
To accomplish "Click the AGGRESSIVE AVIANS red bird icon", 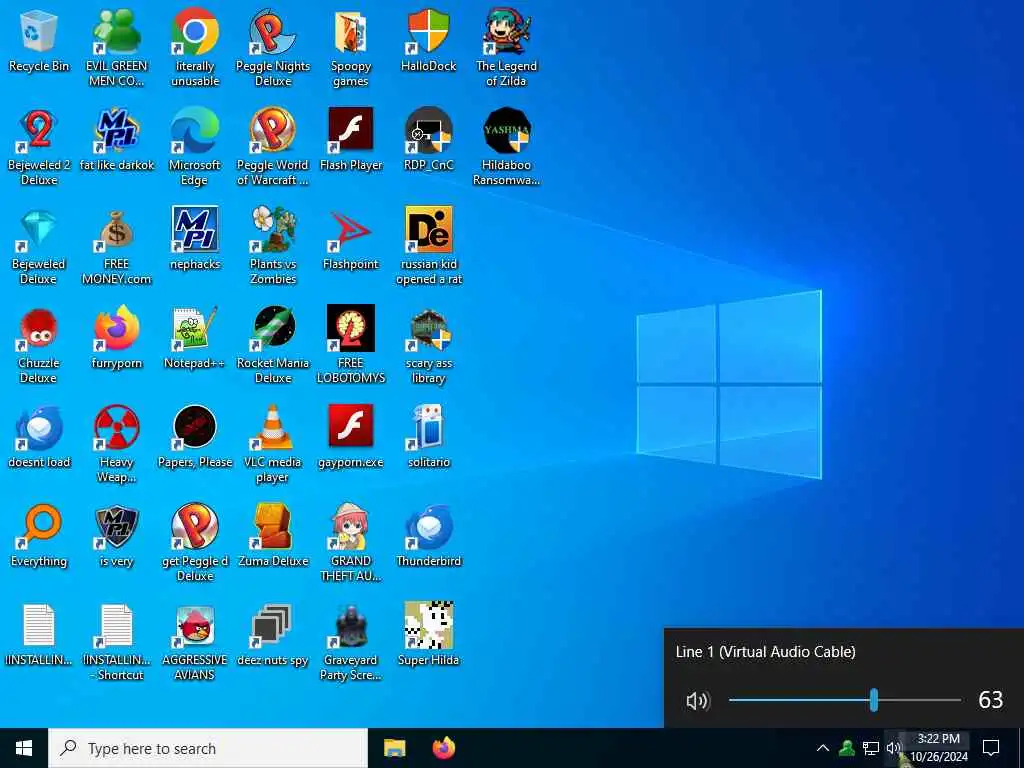I will click(195, 626).
